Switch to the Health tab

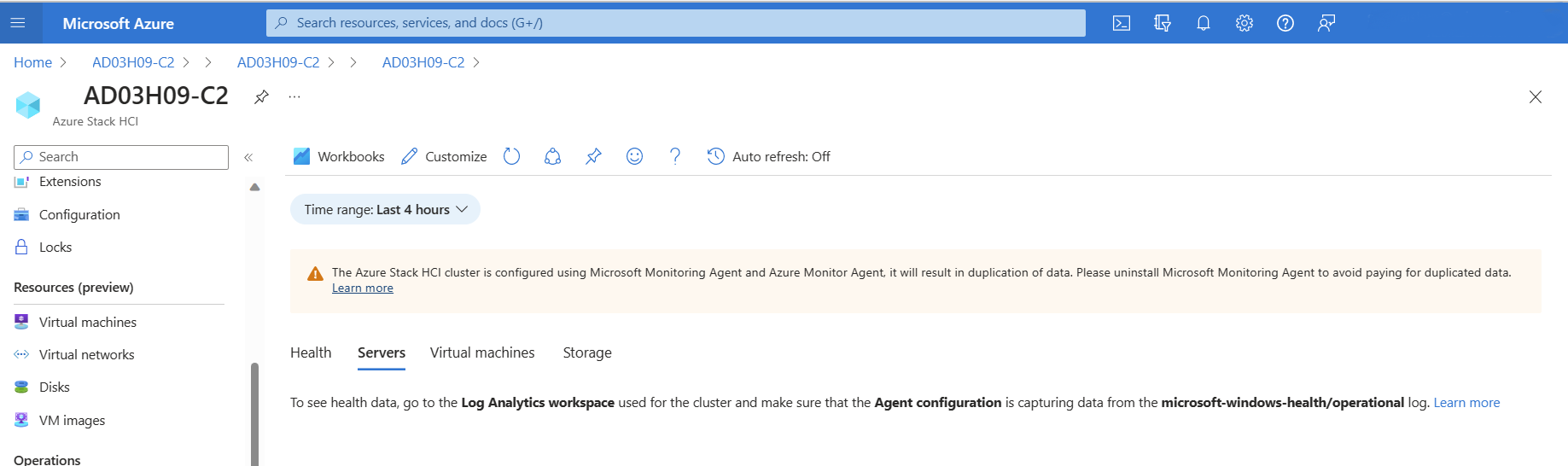[x=311, y=352]
